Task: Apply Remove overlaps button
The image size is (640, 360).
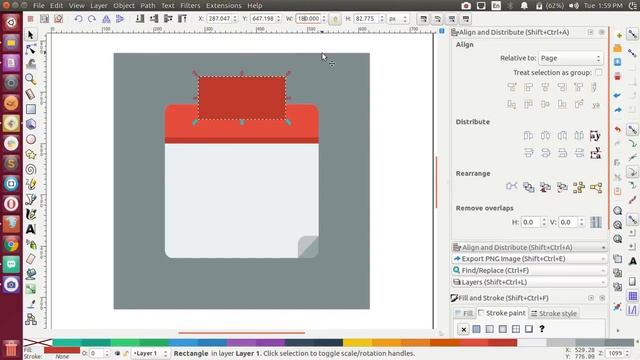Action: pyautogui.click(x=596, y=222)
